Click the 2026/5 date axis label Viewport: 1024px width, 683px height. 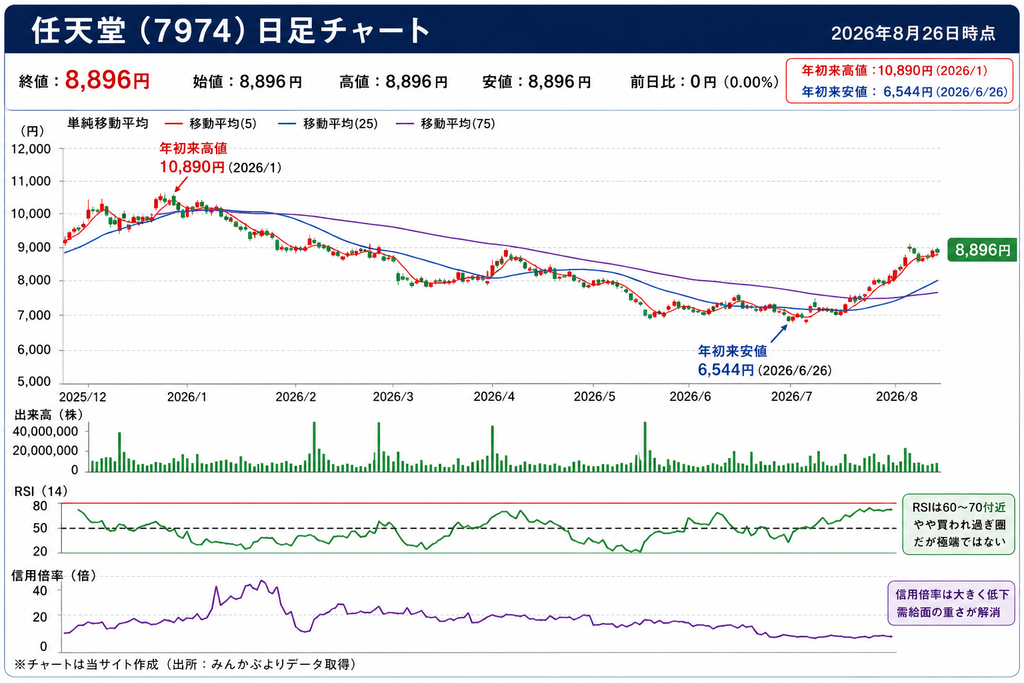pyautogui.click(x=594, y=397)
